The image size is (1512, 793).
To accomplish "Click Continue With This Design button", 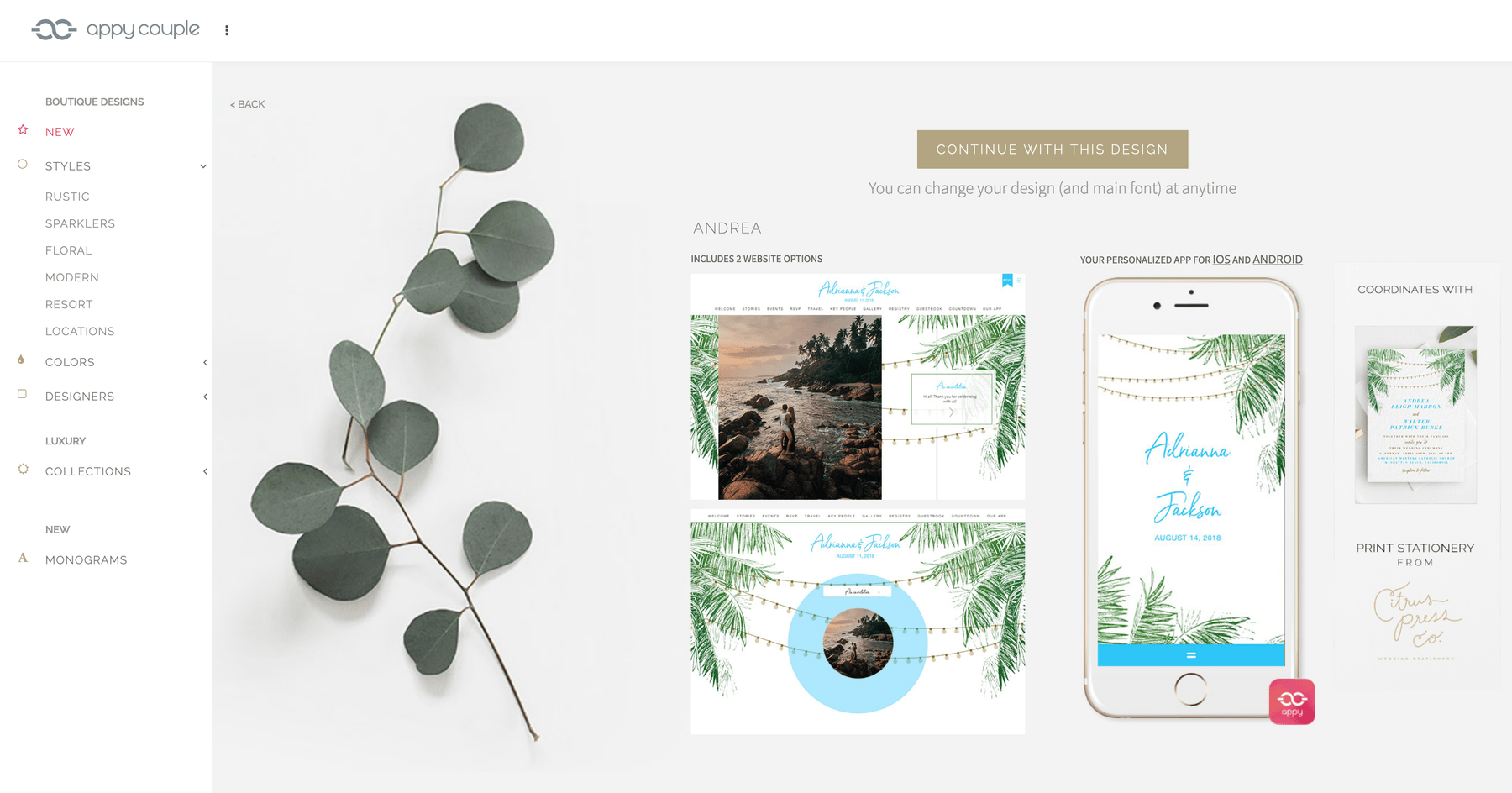I will pyautogui.click(x=1053, y=150).
